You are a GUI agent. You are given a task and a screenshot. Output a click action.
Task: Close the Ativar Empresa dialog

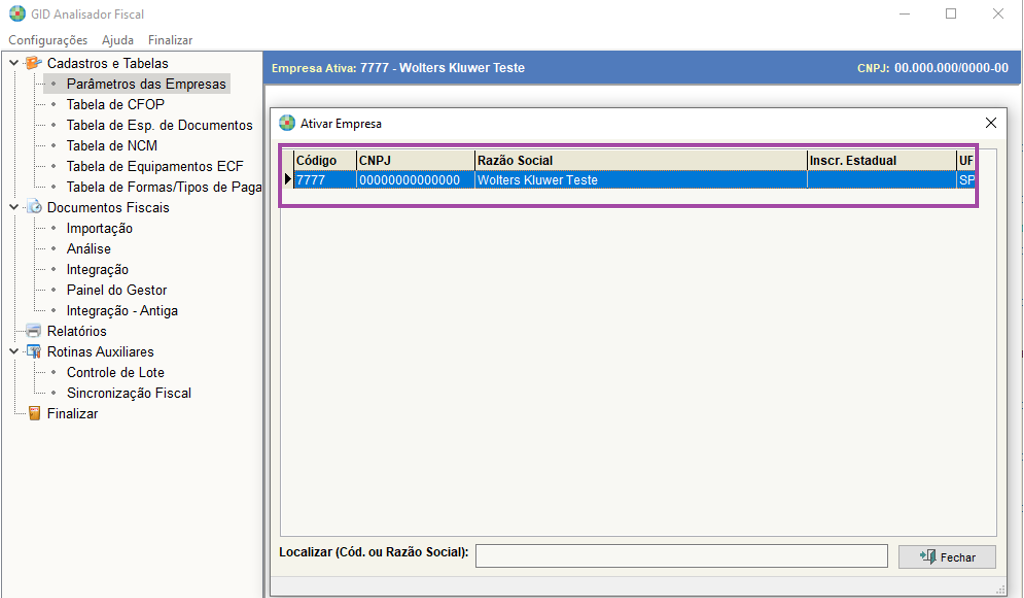click(991, 123)
